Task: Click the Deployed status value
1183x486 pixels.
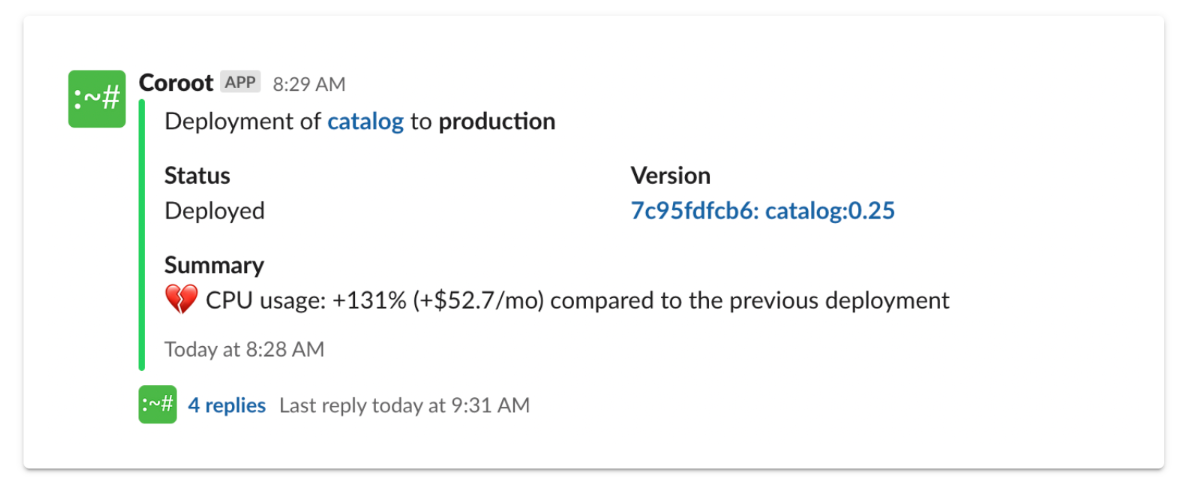Action: [x=215, y=211]
